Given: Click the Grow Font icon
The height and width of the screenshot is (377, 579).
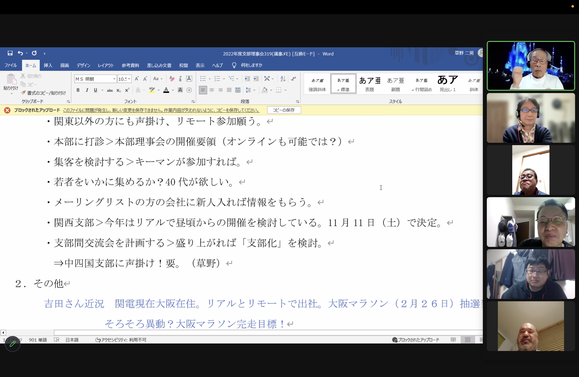Looking at the screenshot, I should coord(137,79).
